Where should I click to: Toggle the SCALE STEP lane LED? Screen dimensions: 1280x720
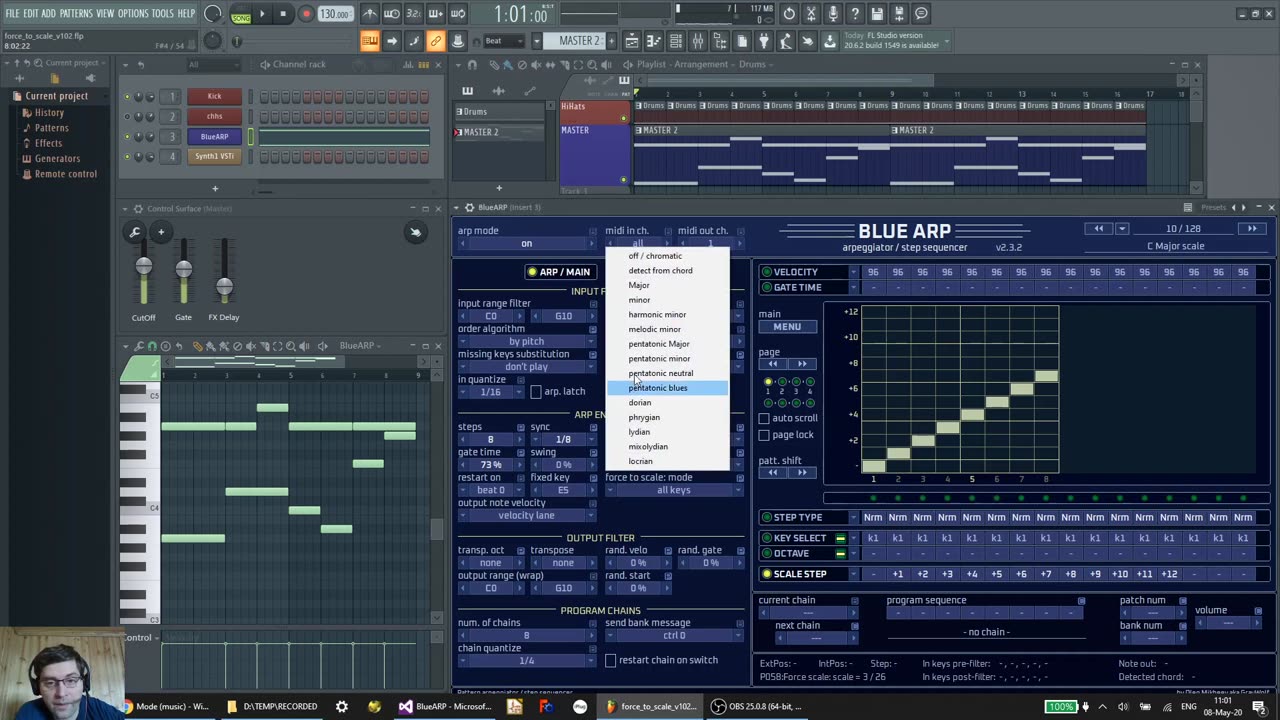point(767,574)
